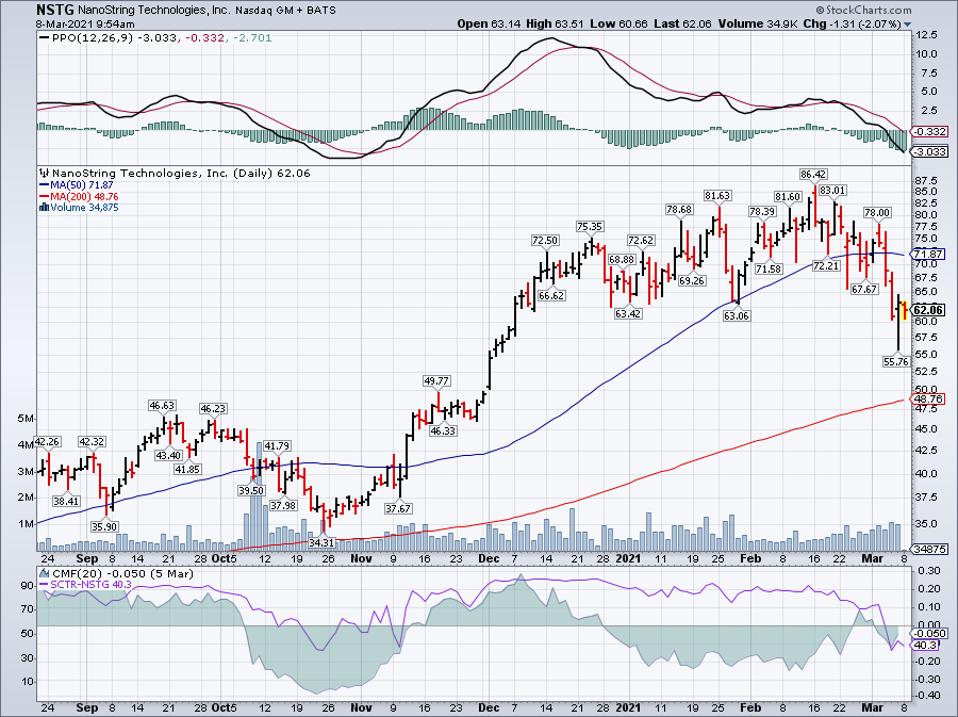Click the Open 63.14 value
958x717 pixels.
[x=489, y=24]
